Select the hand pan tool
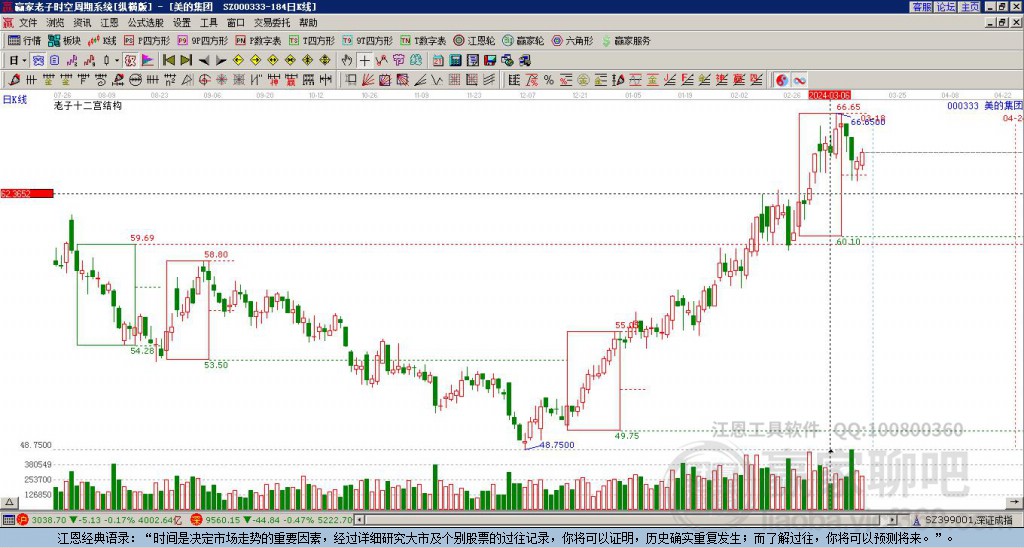Viewport: 1024px width, 548px height. [x=347, y=60]
